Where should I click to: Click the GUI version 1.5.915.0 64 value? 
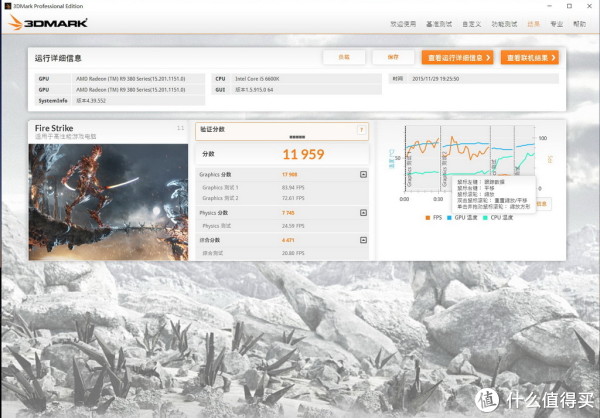[x=254, y=90]
